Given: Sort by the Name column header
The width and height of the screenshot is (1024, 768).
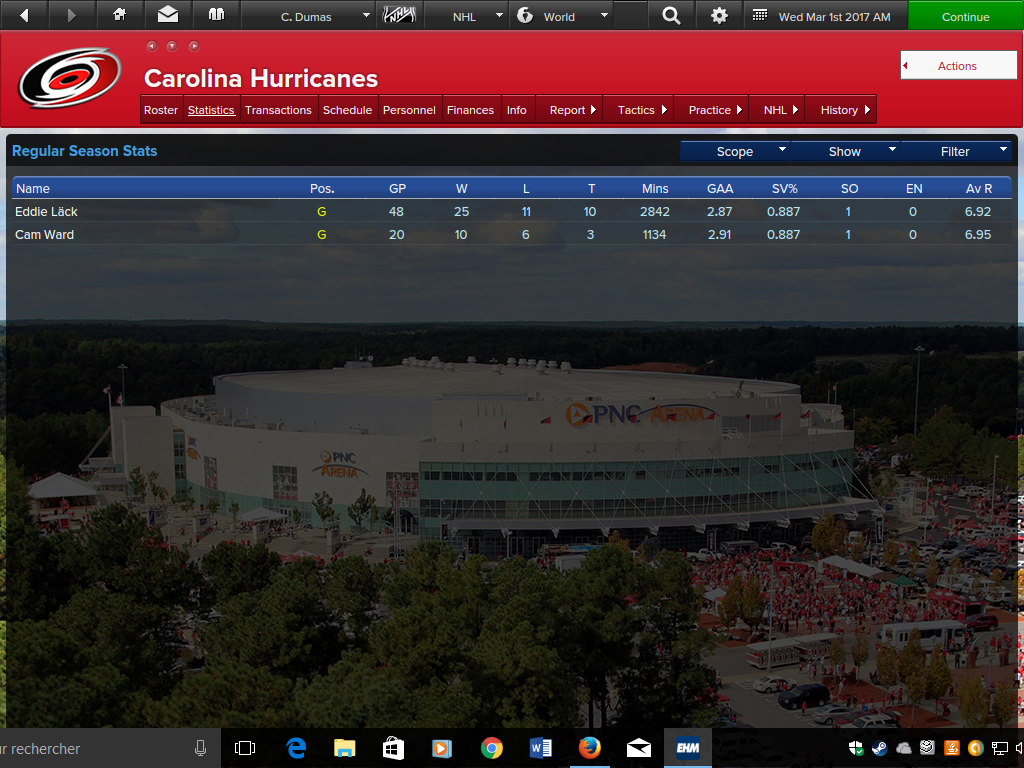Looking at the screenshot, I should click(x=33, y=189).
